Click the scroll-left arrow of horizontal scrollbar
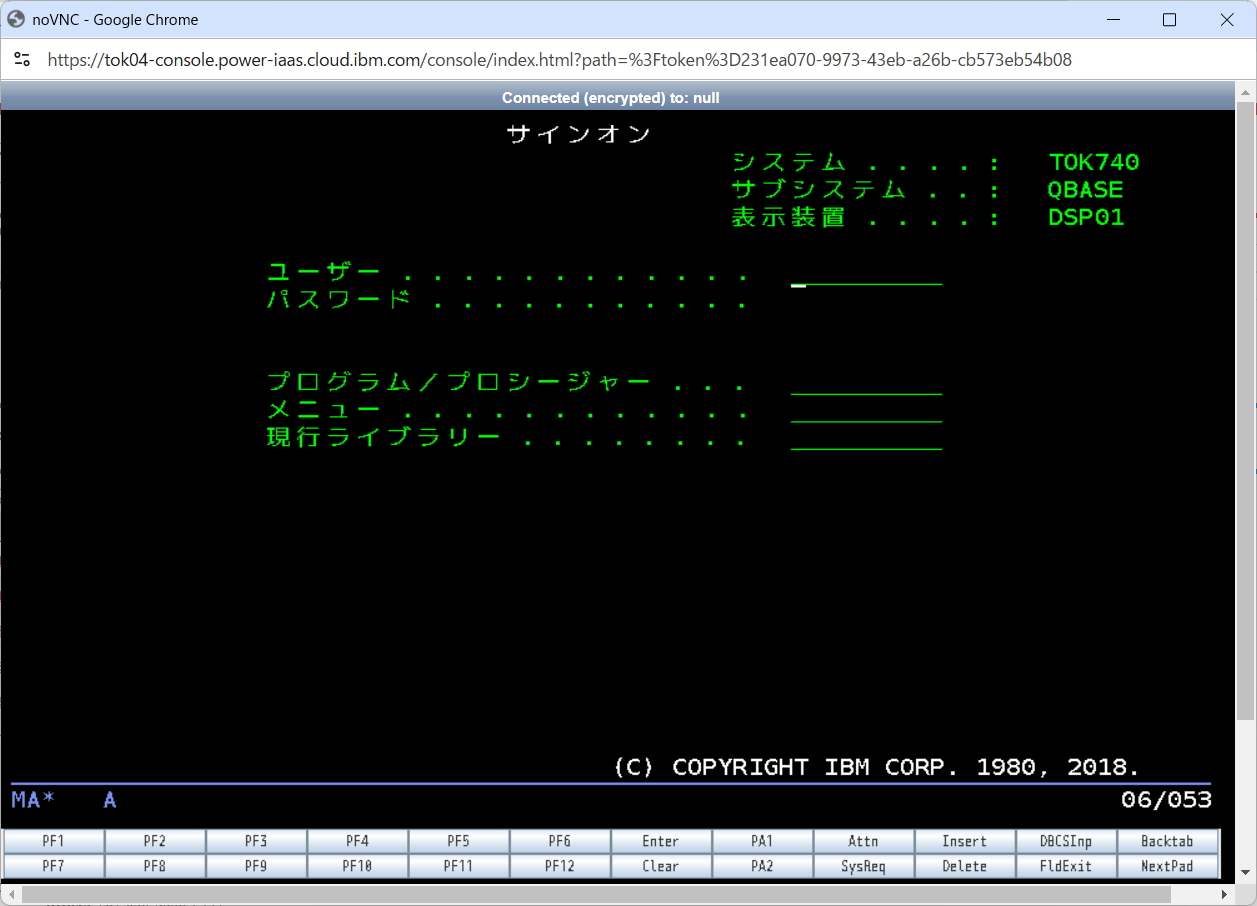This screenshot has width=1257, height=906. 10,893
